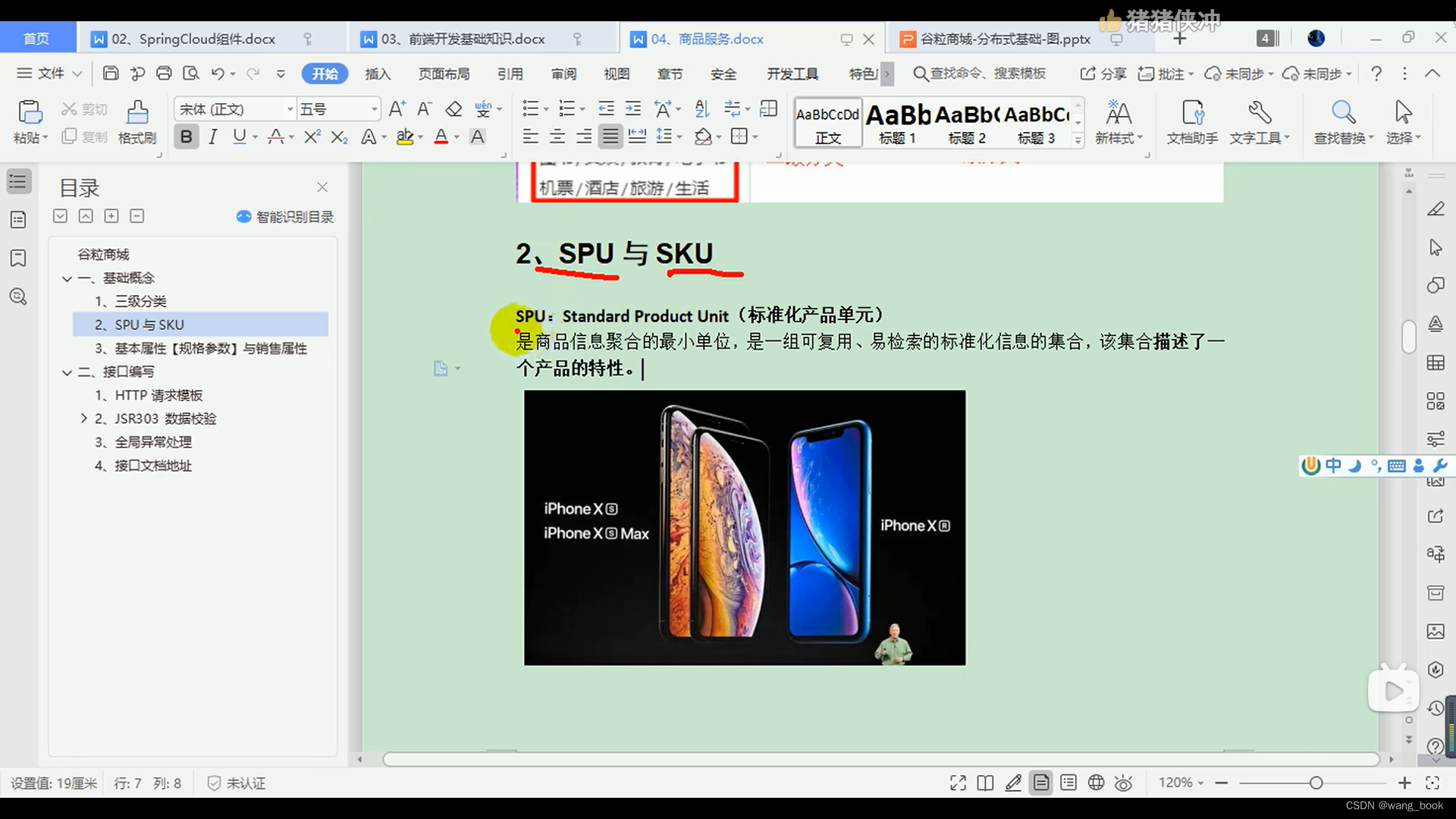The image size is (1456, 819).
Task: Click the numbered list icon
Action: coord(566,109)
